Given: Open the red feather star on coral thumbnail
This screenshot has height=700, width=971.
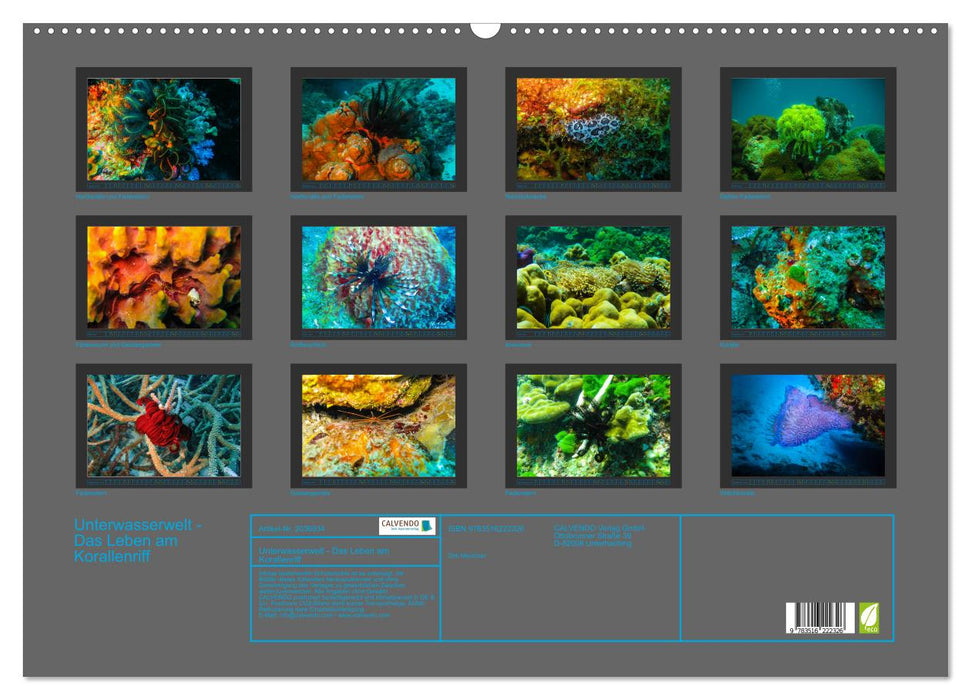Looking at the screenshot, I should tap(164, 426).
